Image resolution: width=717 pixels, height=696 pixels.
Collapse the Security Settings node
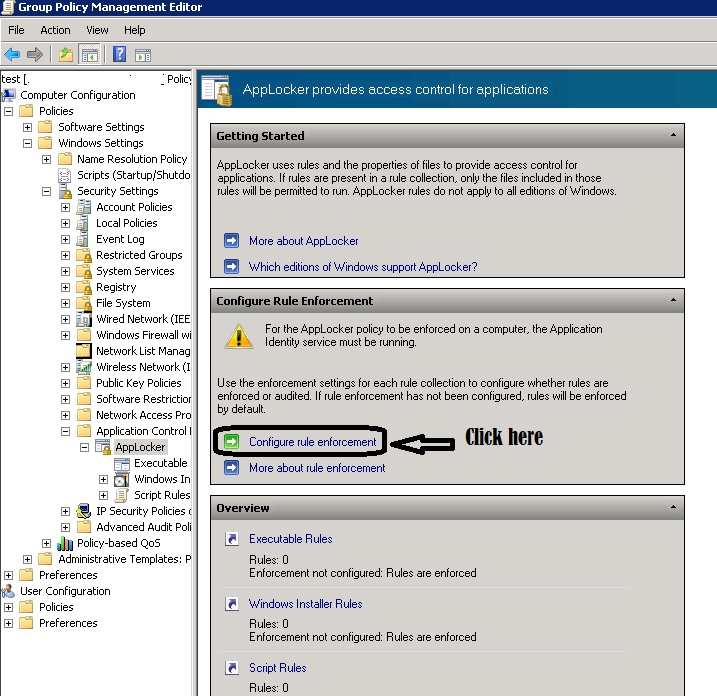tap(46, 191)
